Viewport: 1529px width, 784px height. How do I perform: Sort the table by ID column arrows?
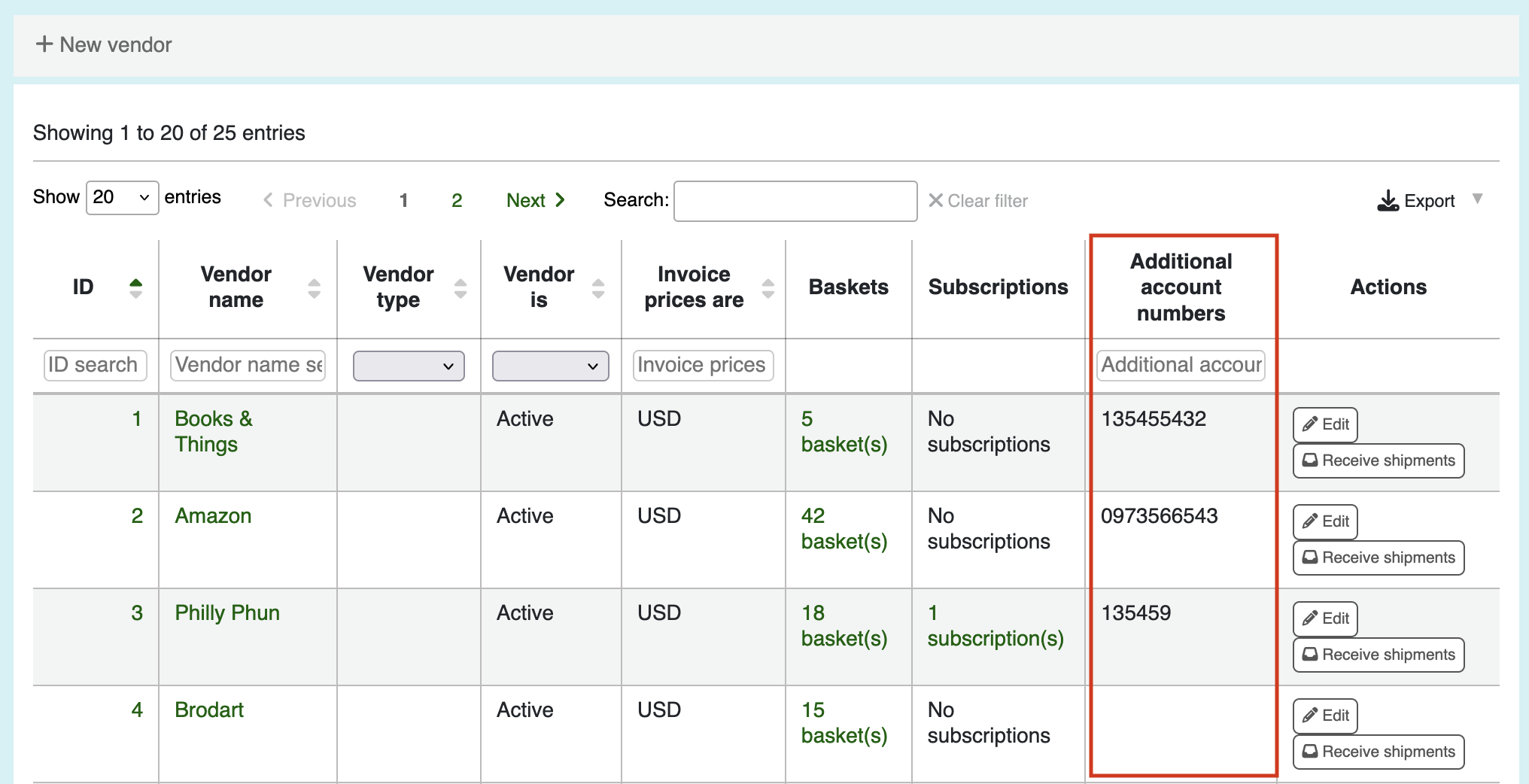pyautogui.click(x=135, y=287)
